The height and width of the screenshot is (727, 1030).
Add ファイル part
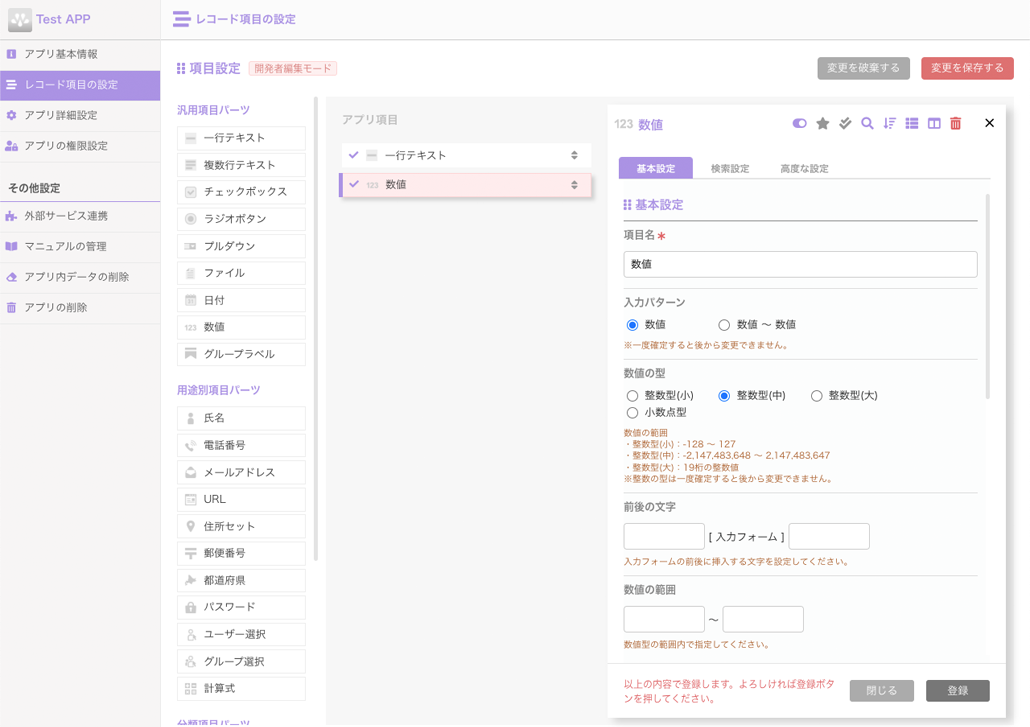(x=241, y=273)
